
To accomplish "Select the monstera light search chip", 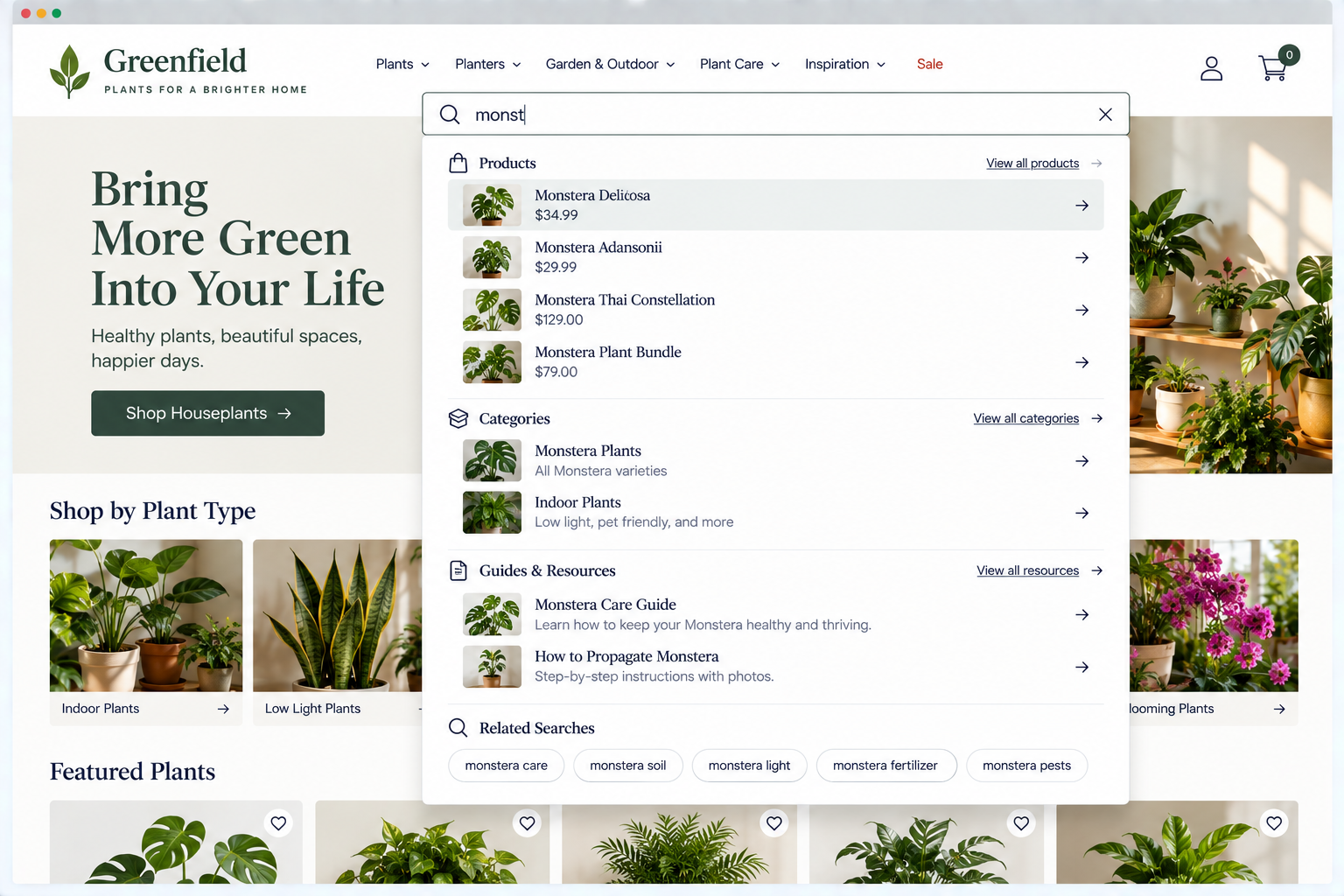I will (749, 766).
